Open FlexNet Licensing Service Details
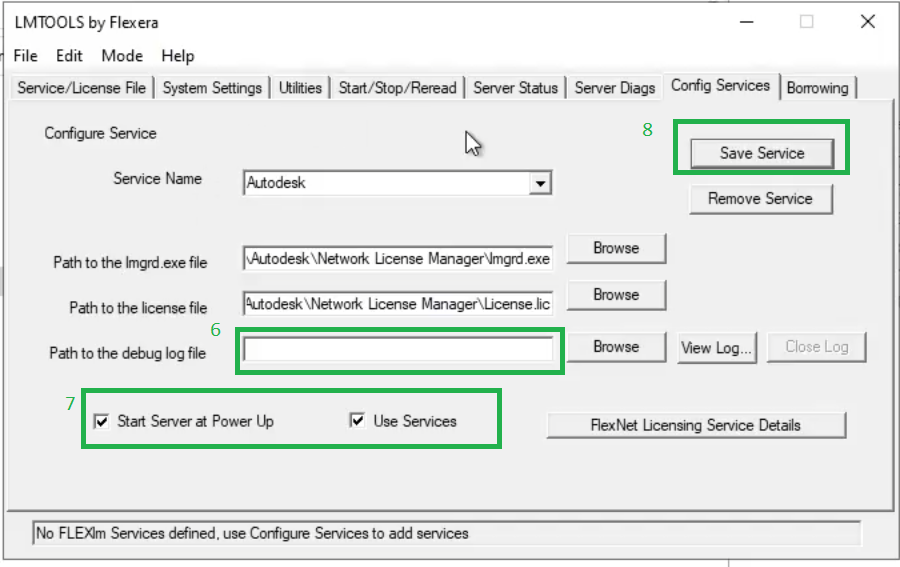Screen dimensions: 900x567 click(696, 425)
